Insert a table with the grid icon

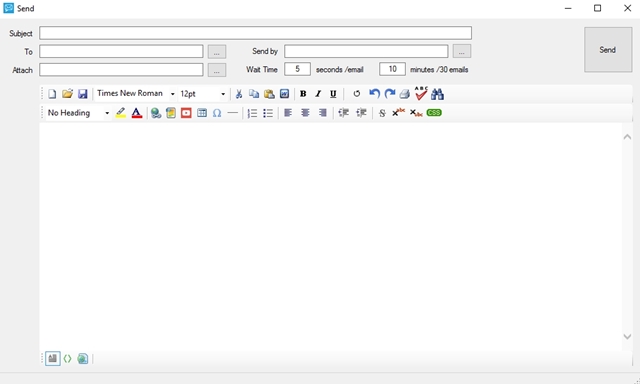pos(202,113)
